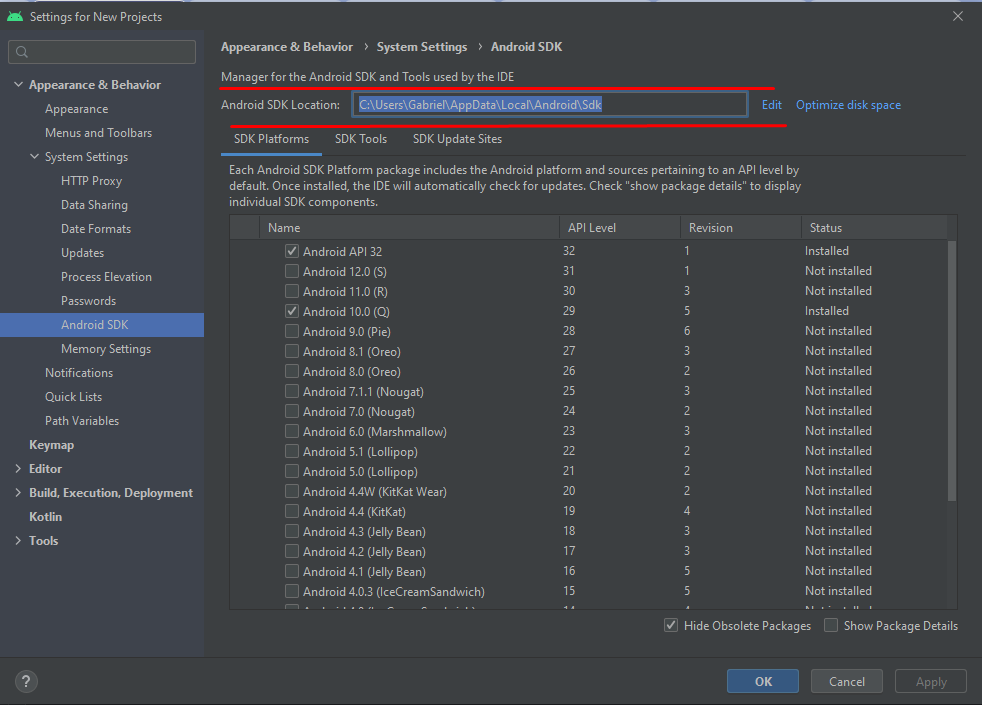This screenshot has width=982, height=705.
Task: Click Installed status for Android API 32
Action: pos(827,251)
